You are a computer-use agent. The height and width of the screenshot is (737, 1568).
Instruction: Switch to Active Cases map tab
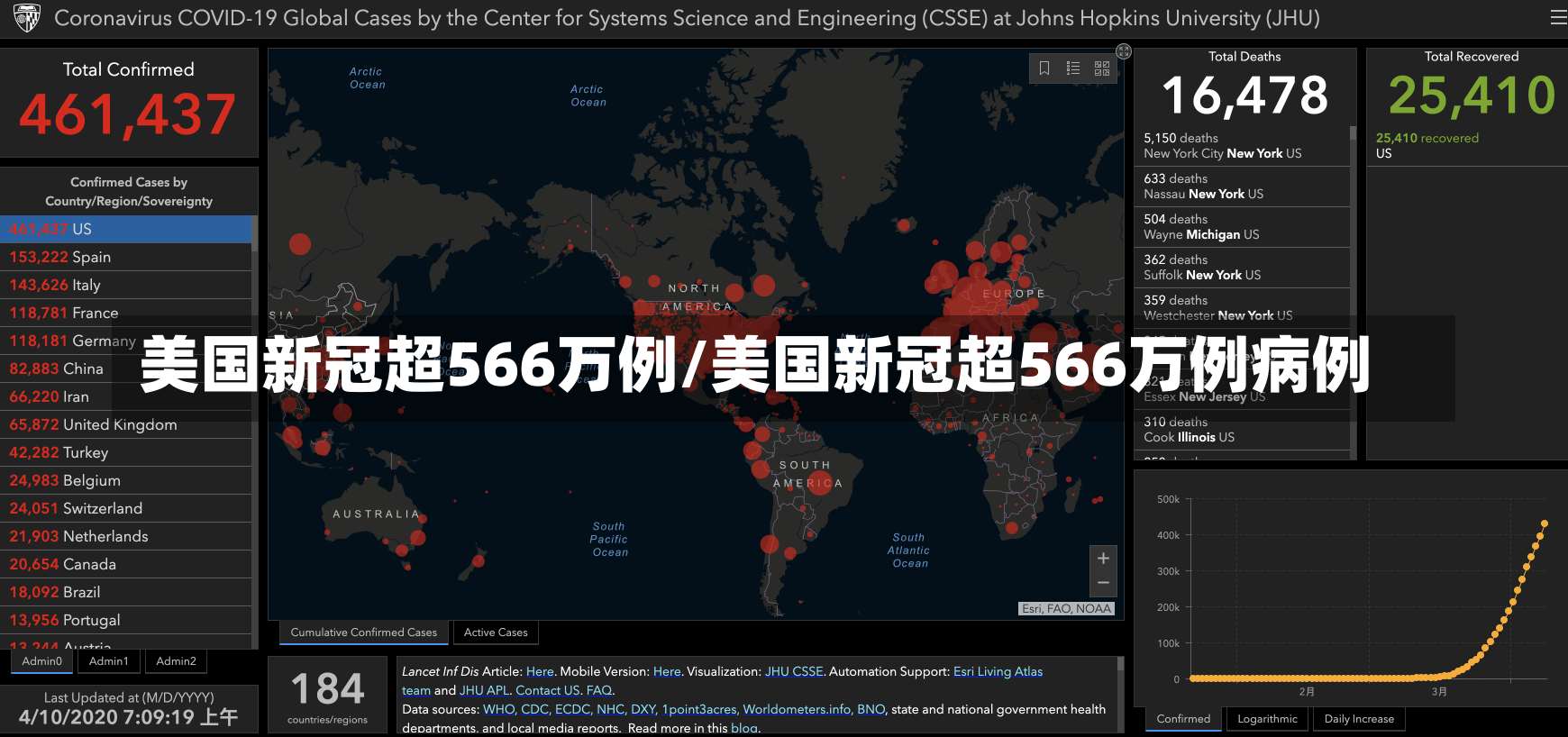(x=496, y=632)
